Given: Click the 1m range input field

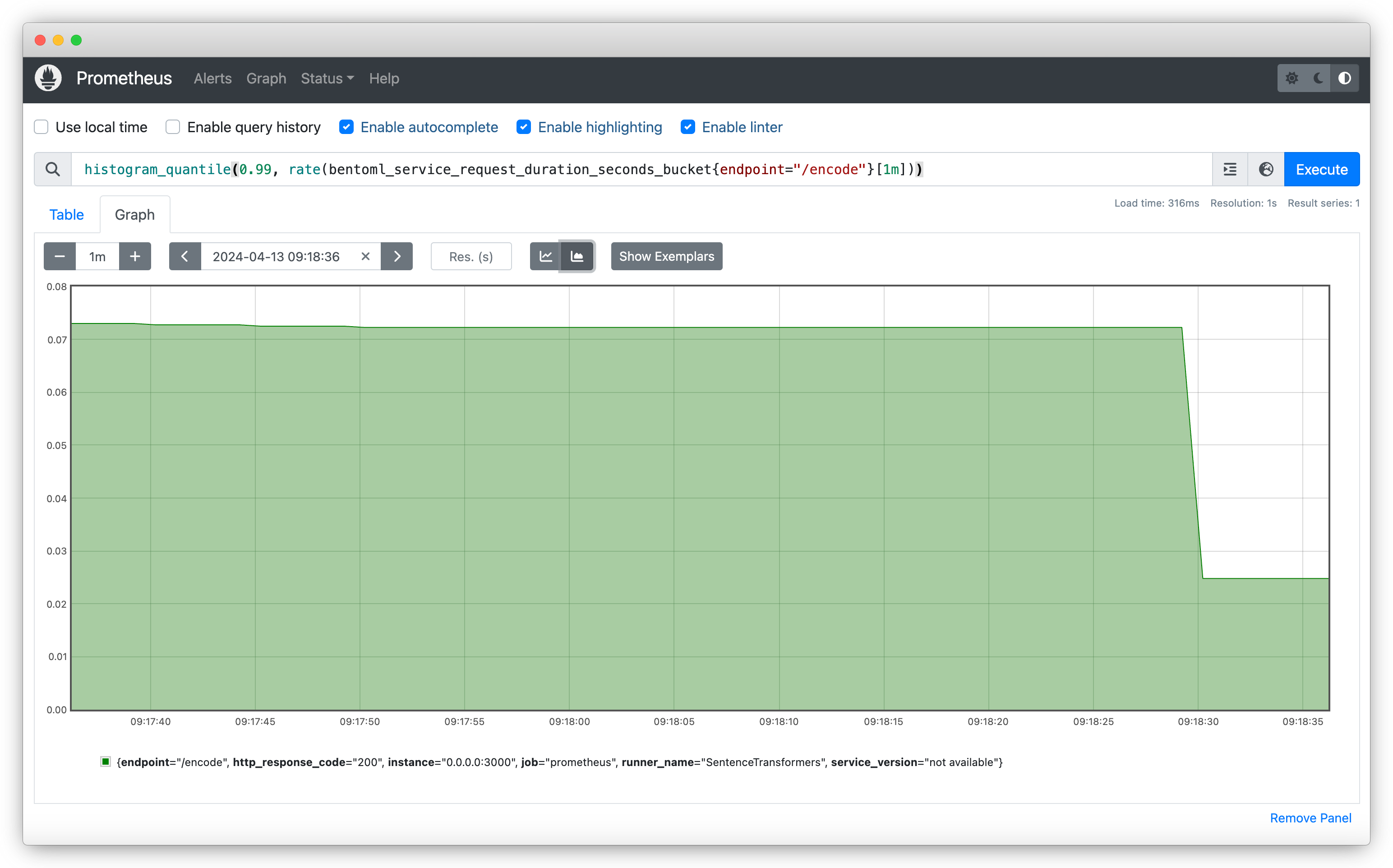Looking at the screenshot, I should coord(97,257).
